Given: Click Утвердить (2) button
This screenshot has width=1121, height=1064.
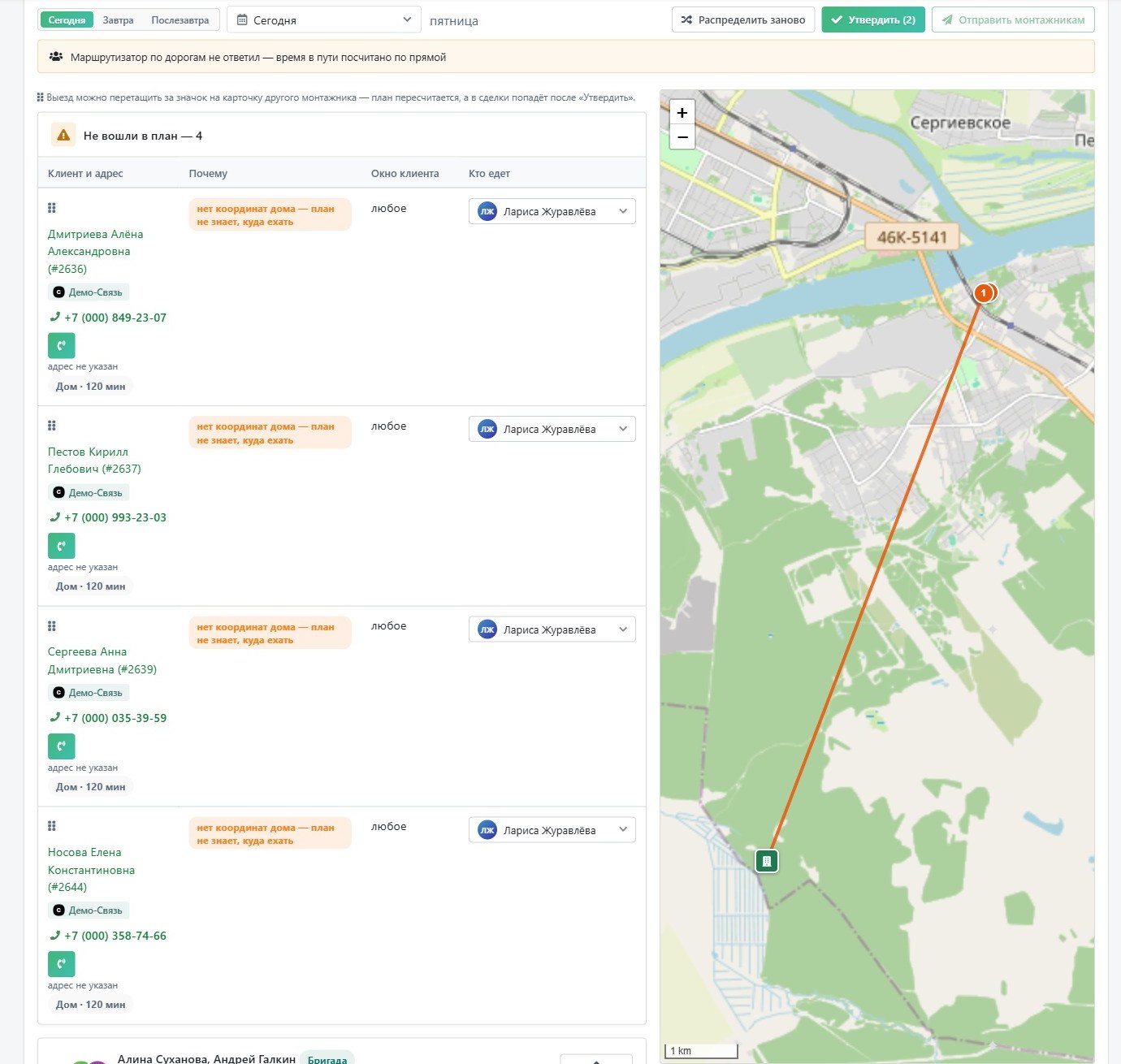Looking at the screenshot, I should pyautogui.click(x=873, y=20).
